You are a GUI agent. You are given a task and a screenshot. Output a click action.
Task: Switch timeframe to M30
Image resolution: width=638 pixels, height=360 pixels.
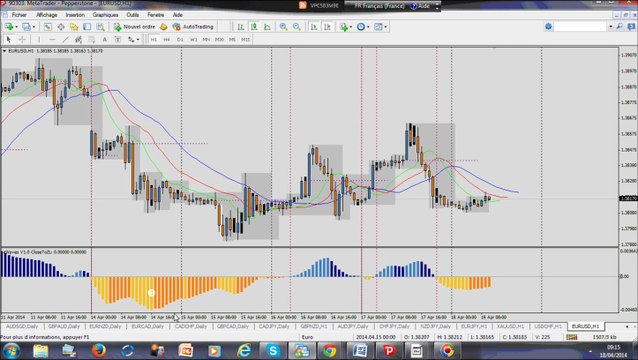point(219,39)
